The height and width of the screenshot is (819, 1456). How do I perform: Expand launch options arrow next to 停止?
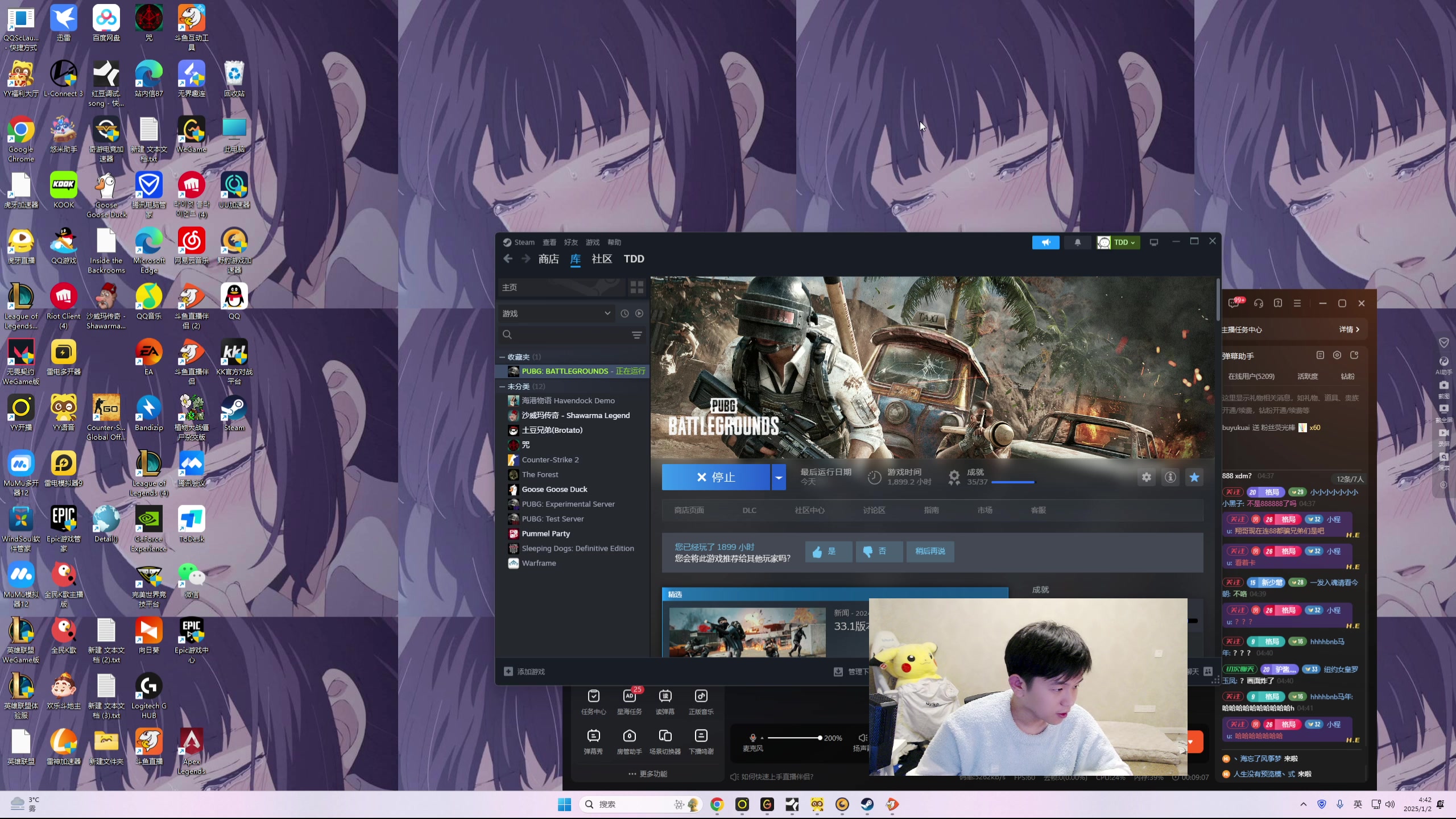coord(779,477)
